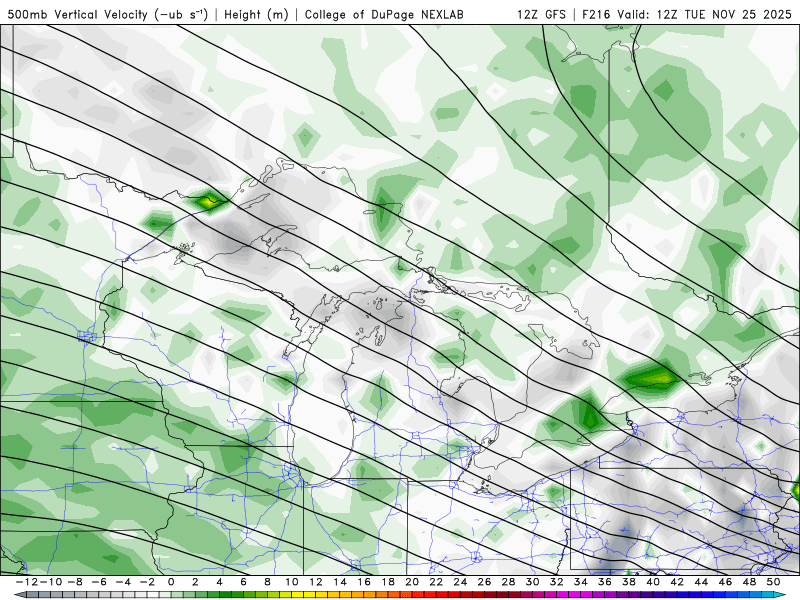800x600 pixels.
Task: Click the 0 value on color scale
Action: point(171,582)
